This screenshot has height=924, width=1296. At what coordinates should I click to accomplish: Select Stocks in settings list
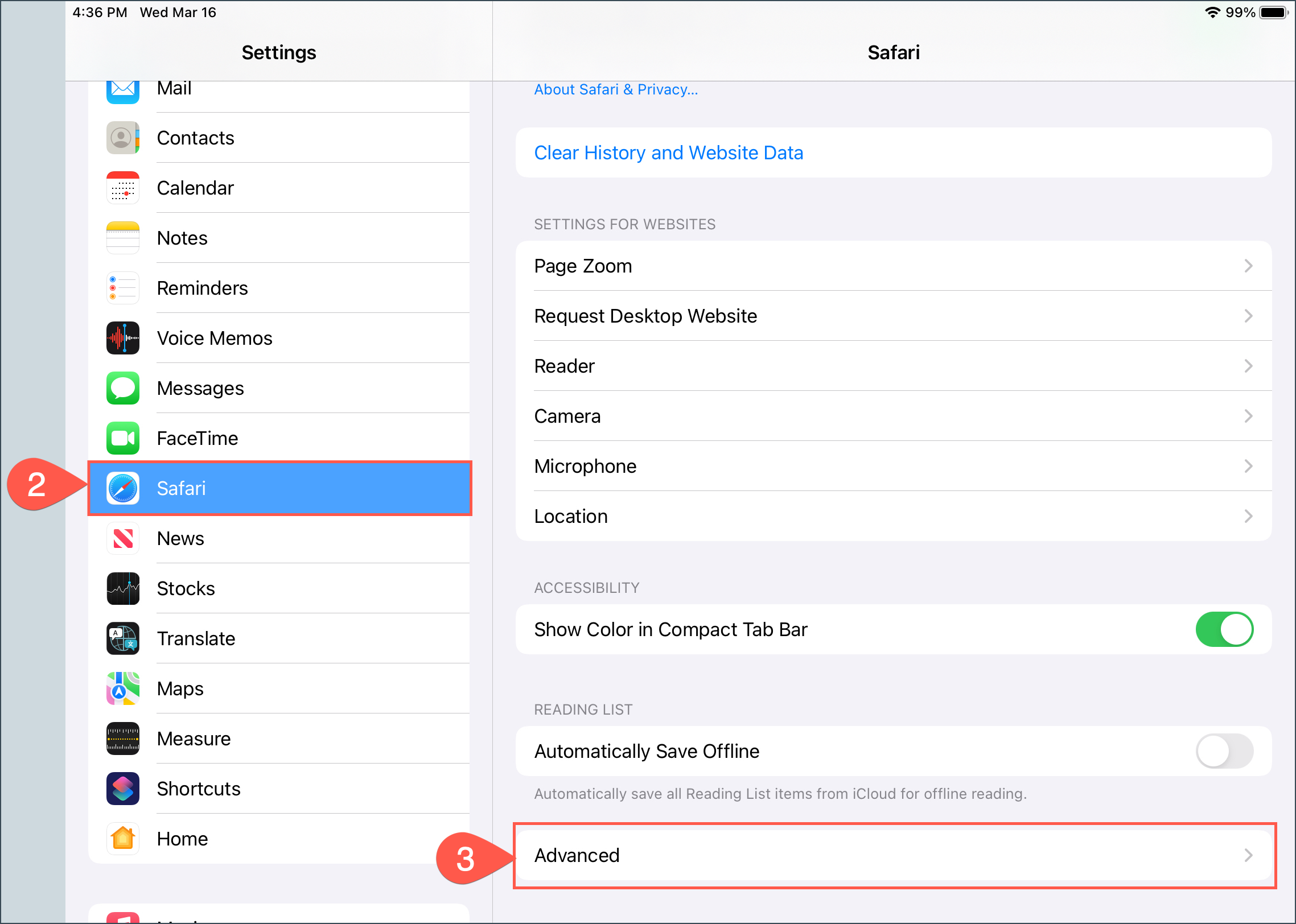click(279, 588)
